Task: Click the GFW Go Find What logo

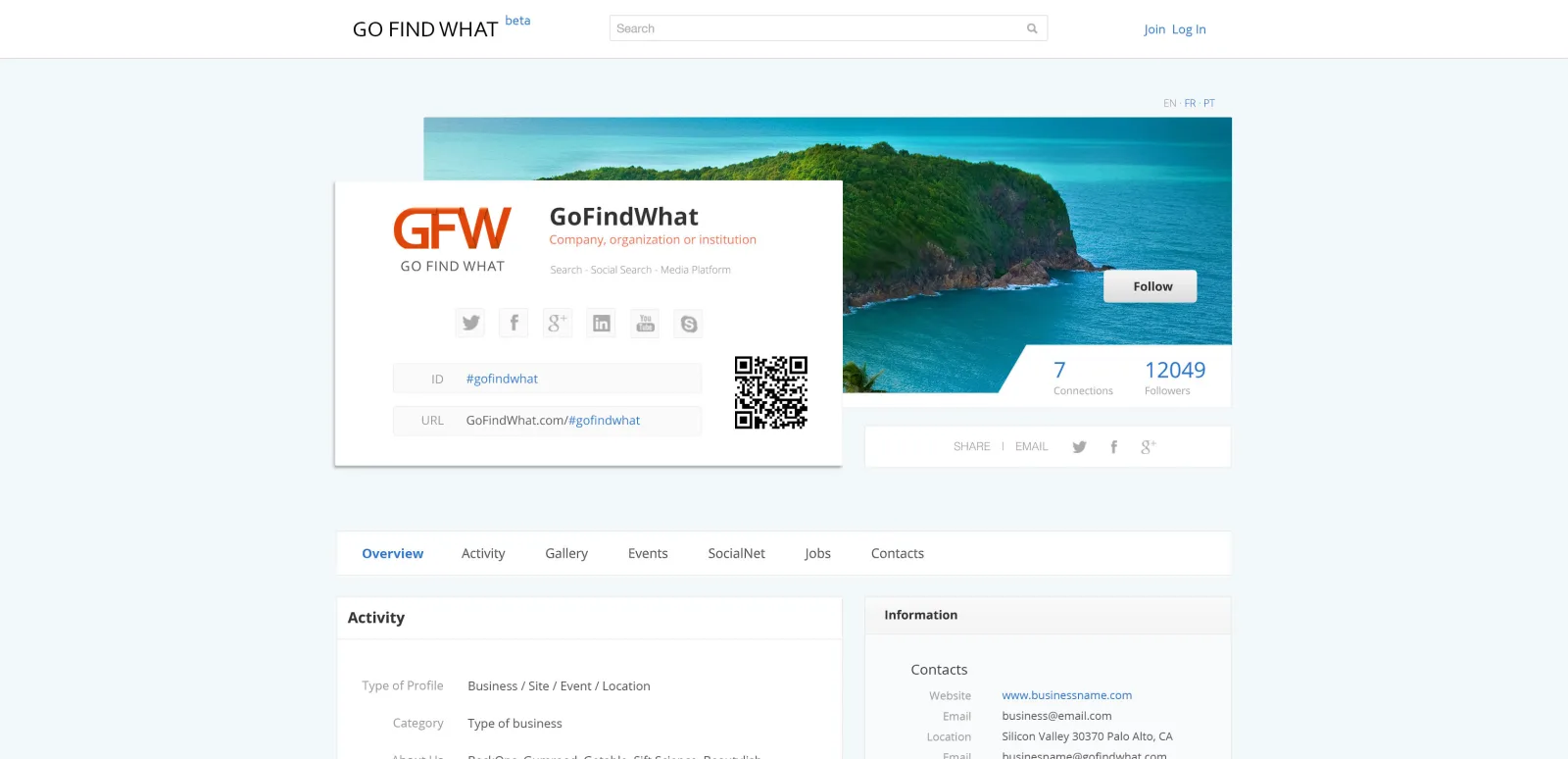Action: [x=452, y=239]
